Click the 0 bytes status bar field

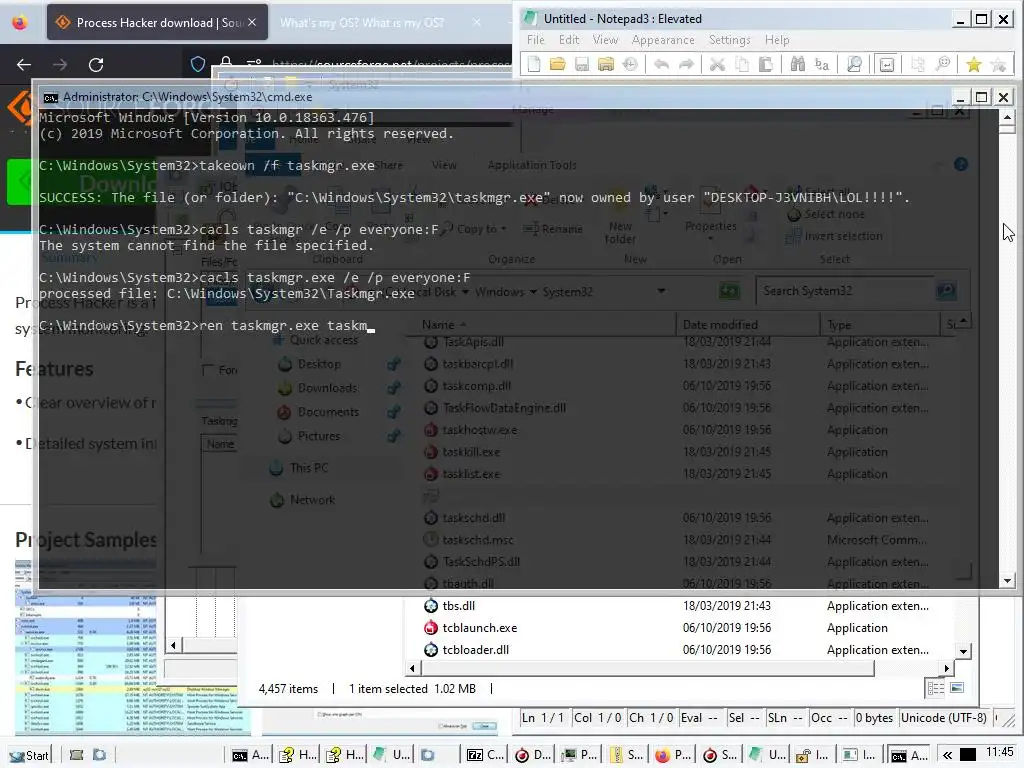click(x=874, y=718)
